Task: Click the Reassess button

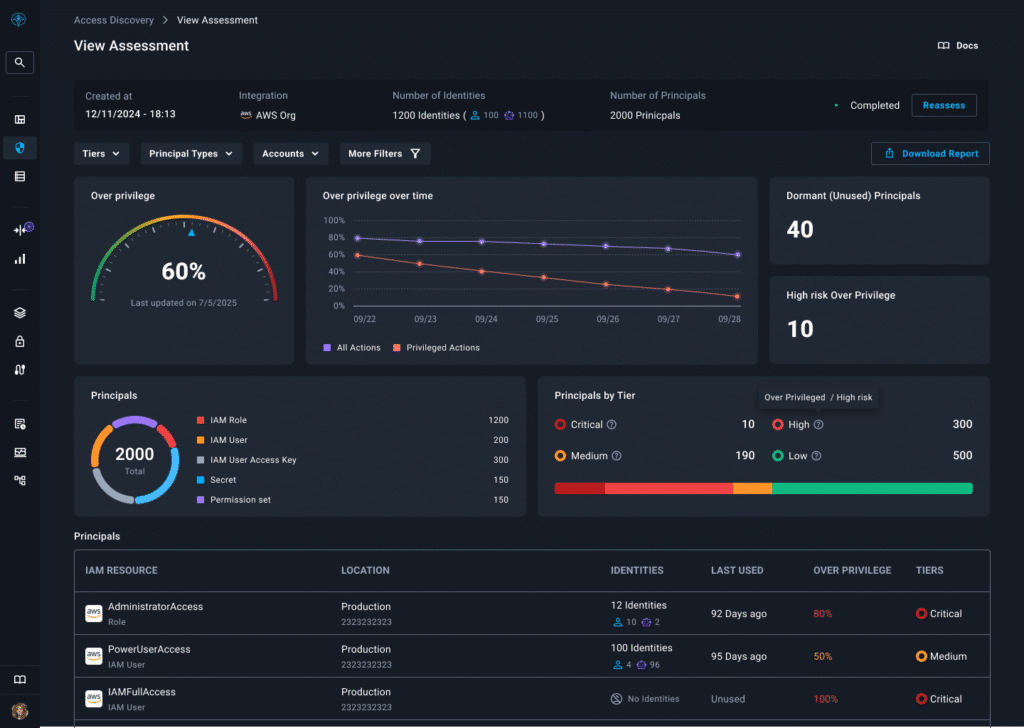Action: point(943,105)
